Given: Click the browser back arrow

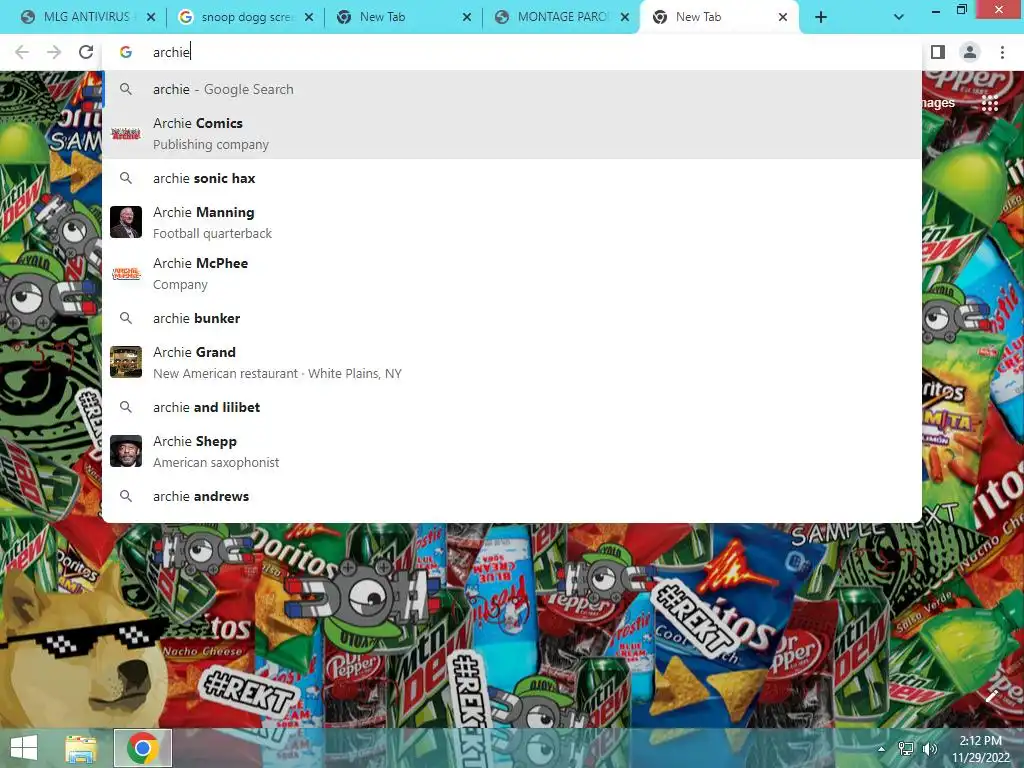Looking at the screenshot, I should [22, 52].
